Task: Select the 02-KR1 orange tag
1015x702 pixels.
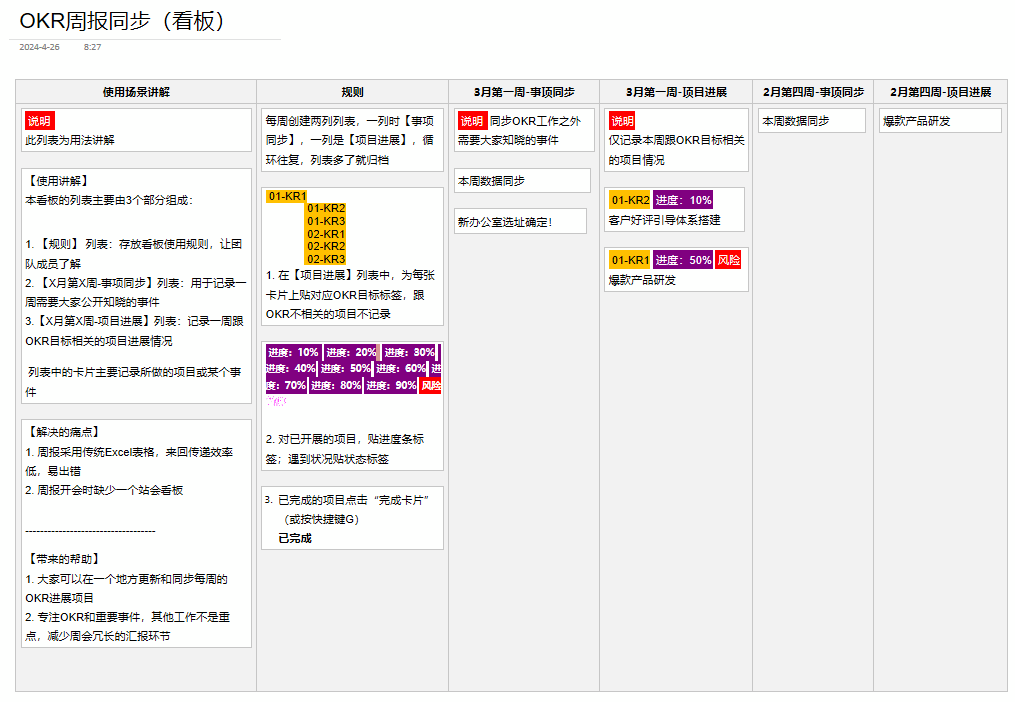Action: (326, 234)
